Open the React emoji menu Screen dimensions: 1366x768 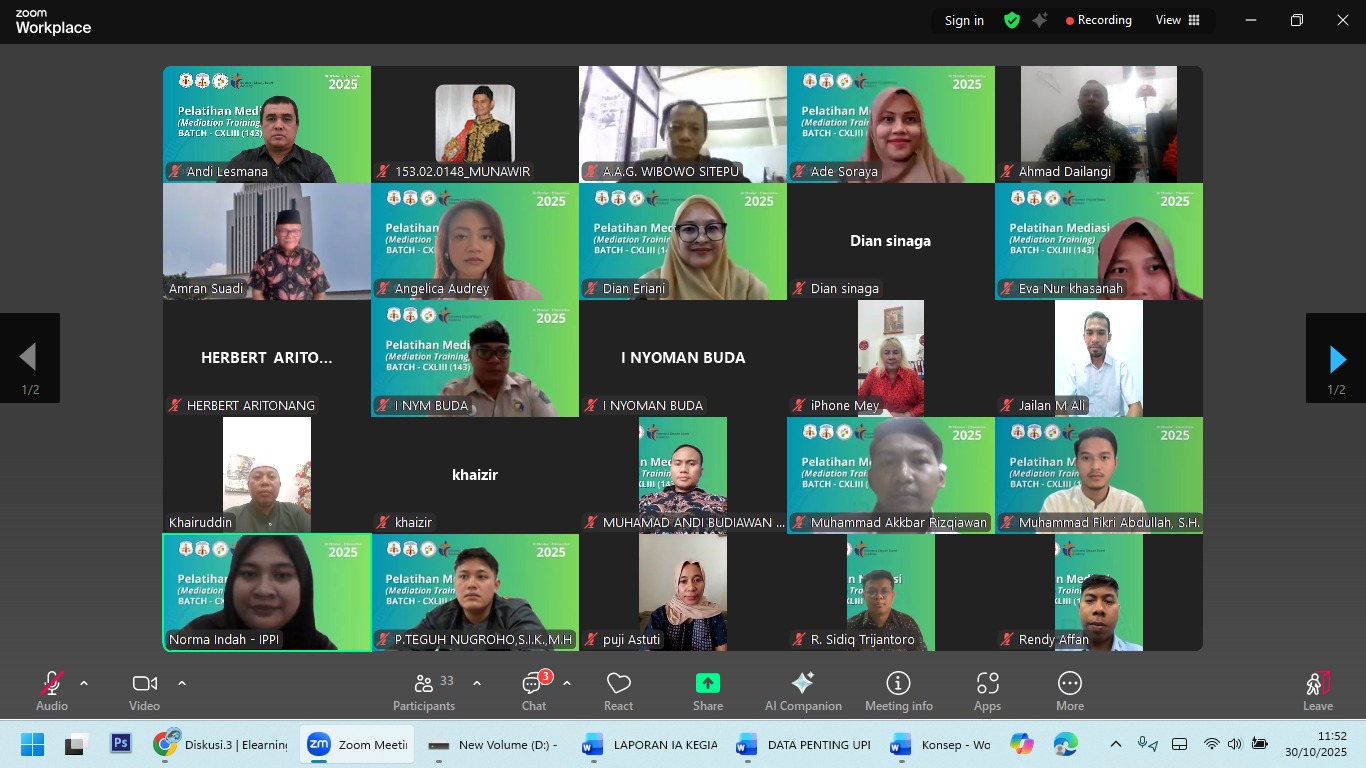(x=618, y=691)
